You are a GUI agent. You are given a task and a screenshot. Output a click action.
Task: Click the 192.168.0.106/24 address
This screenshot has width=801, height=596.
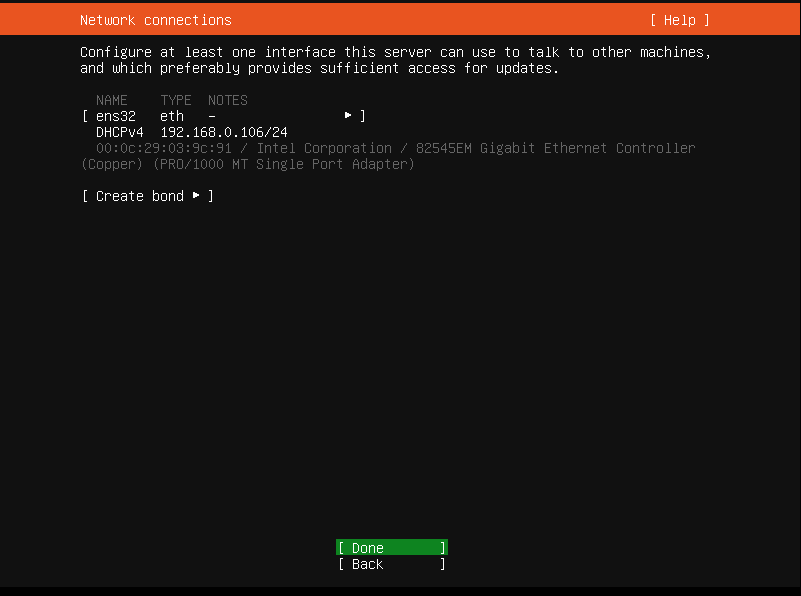224,132
